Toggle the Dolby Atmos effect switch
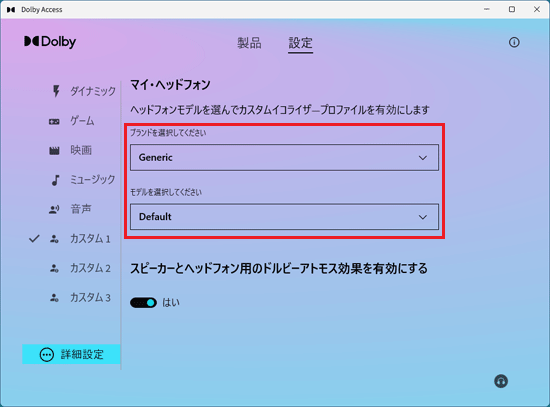Image resolution: width=550 pixels, height=407 pixels. pos(143,302)
